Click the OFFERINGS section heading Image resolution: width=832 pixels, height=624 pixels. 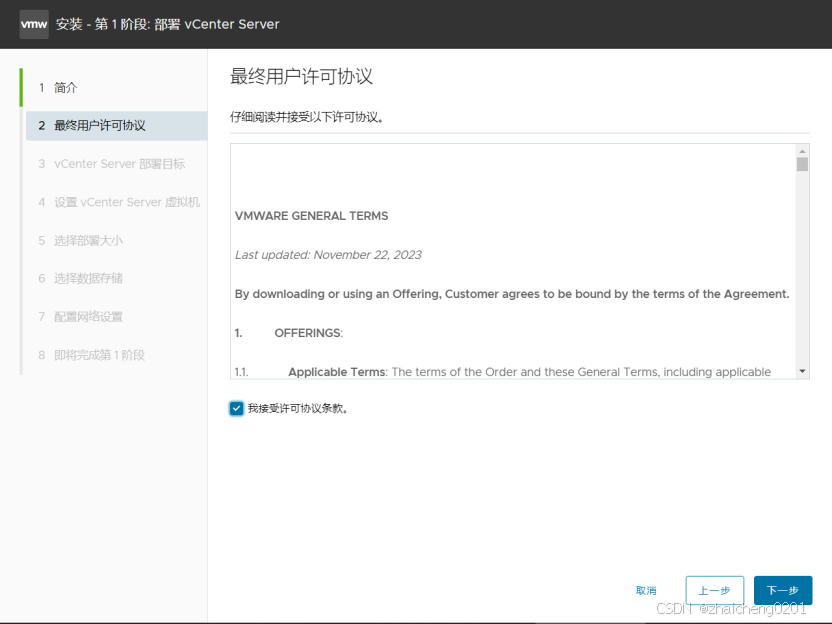click(x=308, y=333)
